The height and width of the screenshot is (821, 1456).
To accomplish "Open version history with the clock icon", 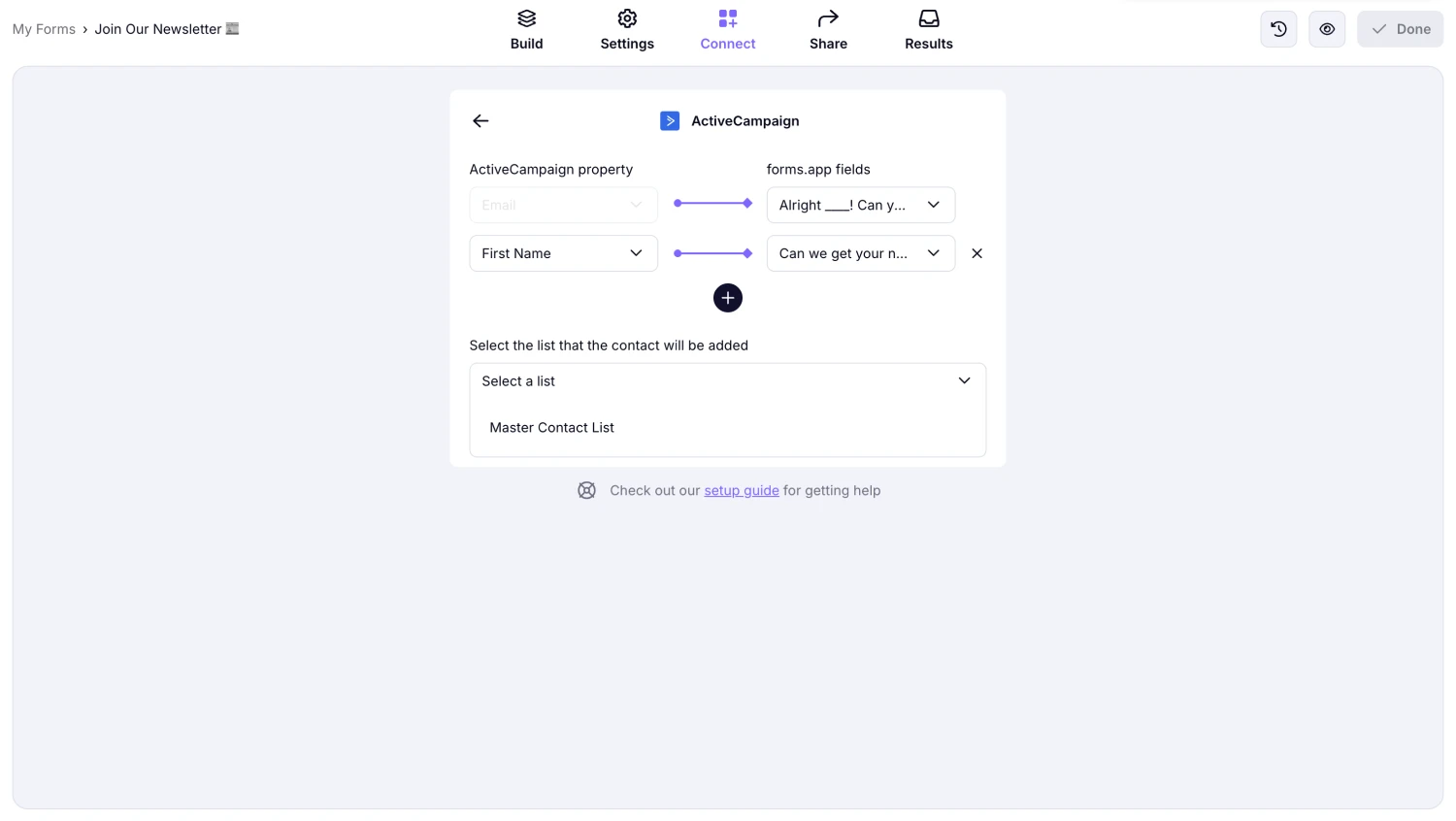I will click(1277, 29).
